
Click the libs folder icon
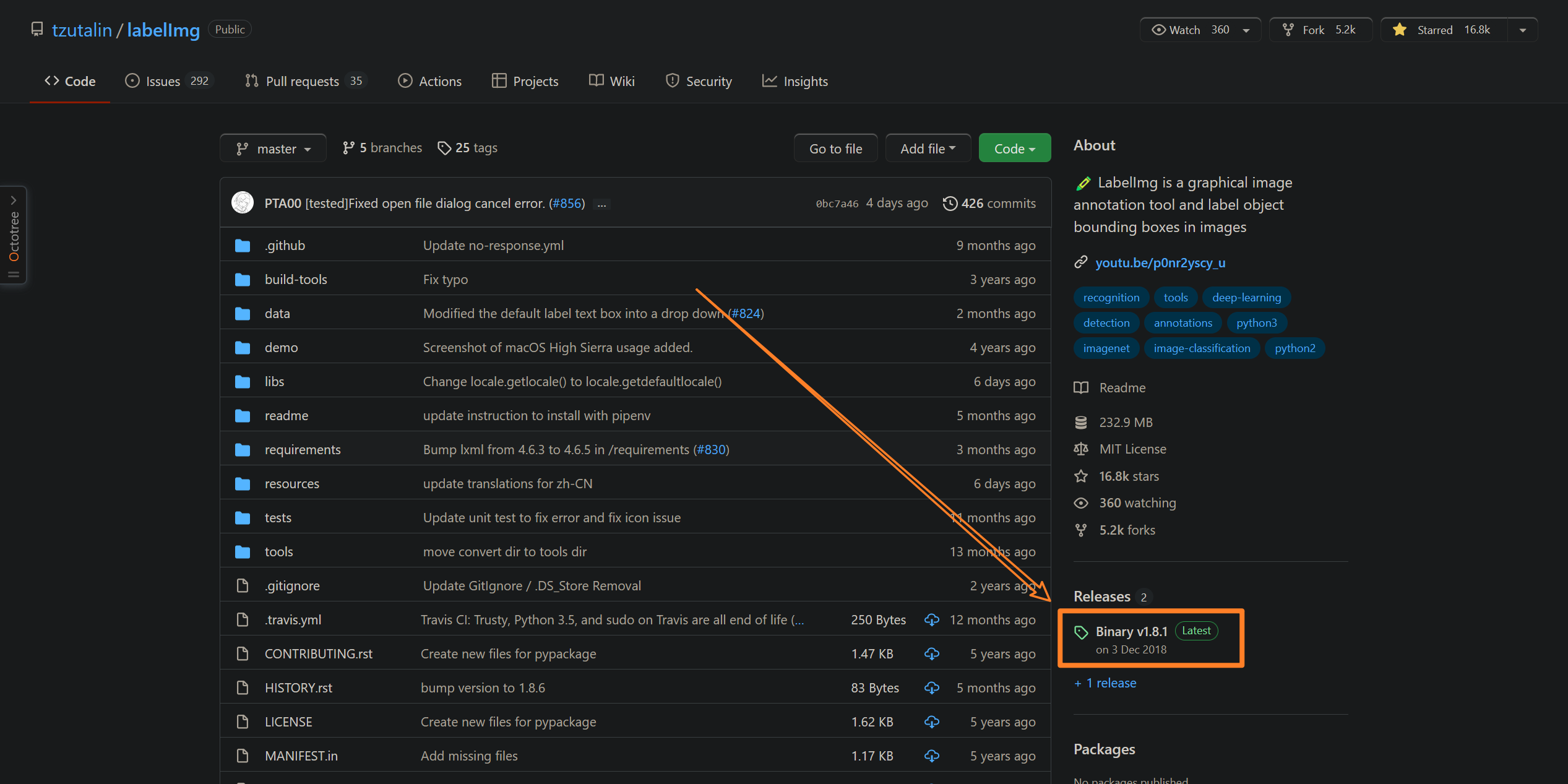click(x=243, y=382)
